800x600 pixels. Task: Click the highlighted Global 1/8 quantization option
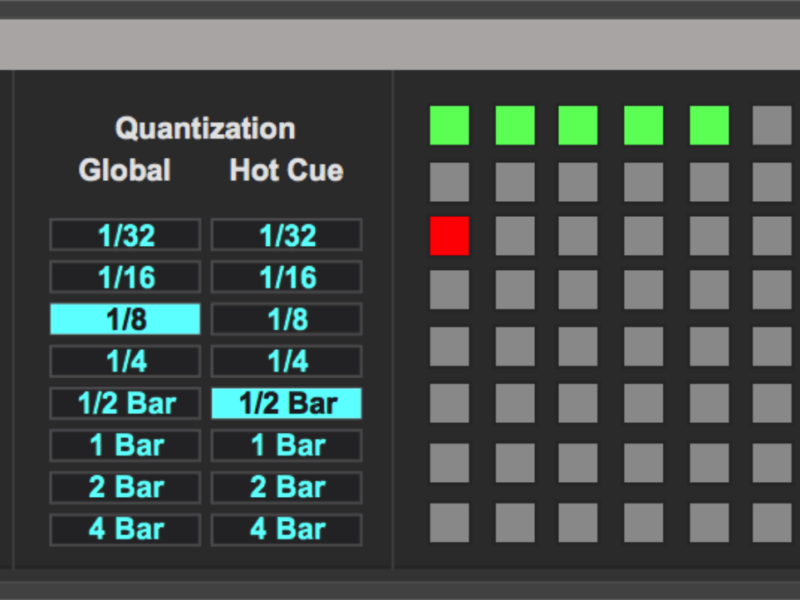[125, 319]
